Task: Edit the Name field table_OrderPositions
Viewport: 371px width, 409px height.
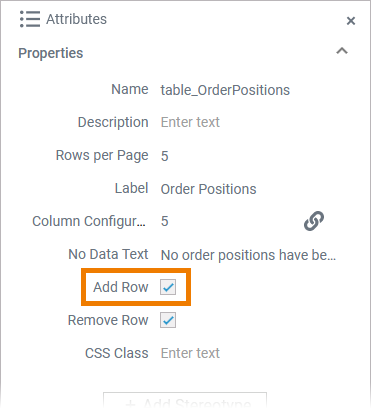Action: pyautogui.click(x=248, y=90)
